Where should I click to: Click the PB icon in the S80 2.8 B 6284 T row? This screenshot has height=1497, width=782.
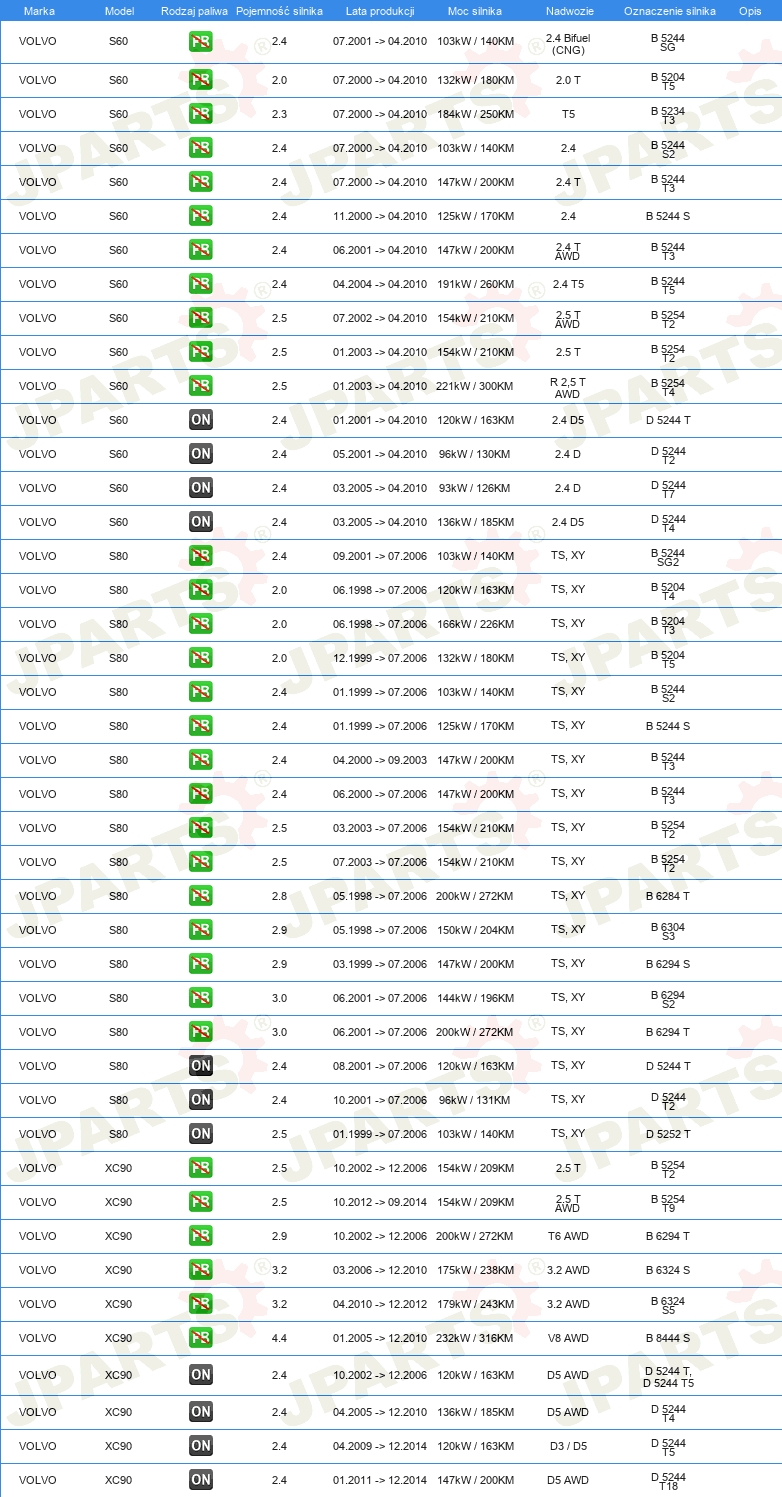click(200, 896)
